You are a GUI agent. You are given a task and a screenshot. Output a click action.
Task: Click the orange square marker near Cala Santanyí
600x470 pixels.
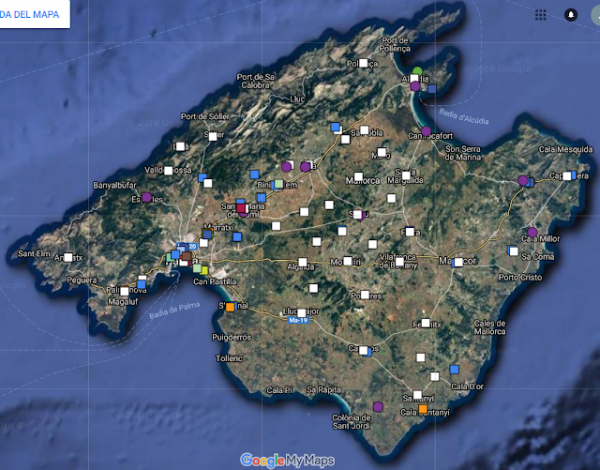pyautogui.click(x=423, y=410)
